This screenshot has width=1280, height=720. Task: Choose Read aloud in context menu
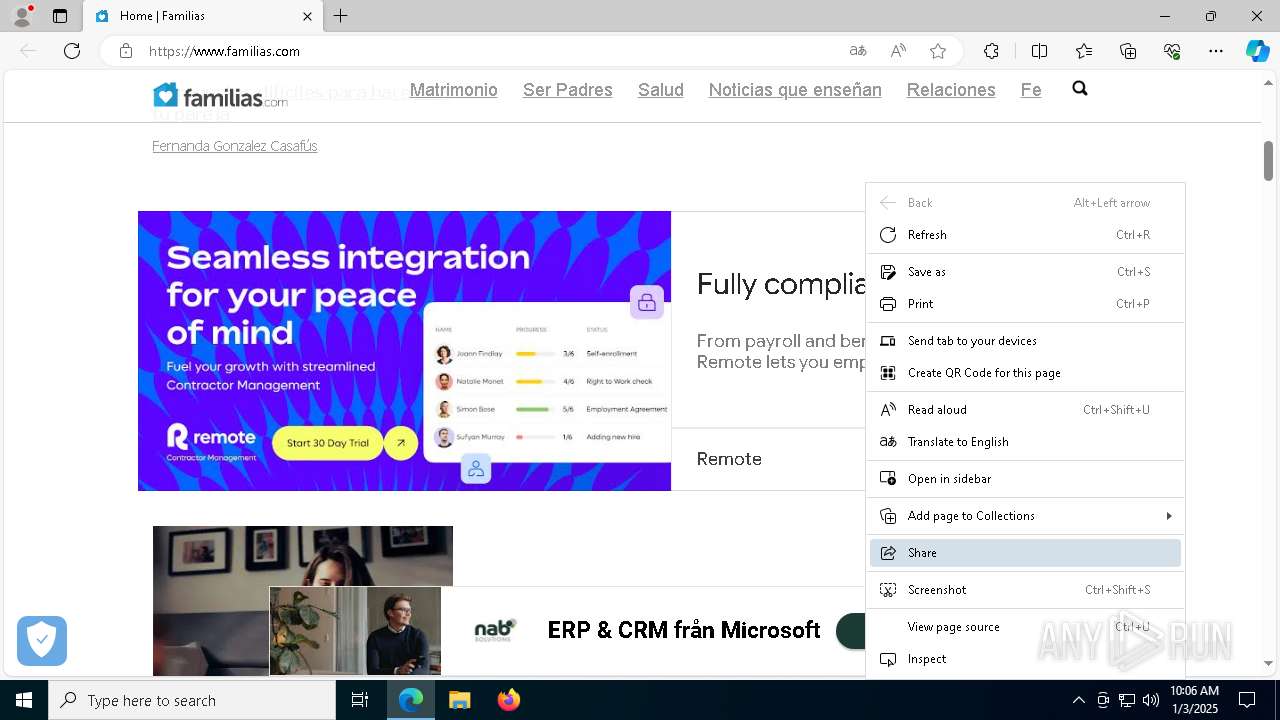click(x=1025, y=410)
